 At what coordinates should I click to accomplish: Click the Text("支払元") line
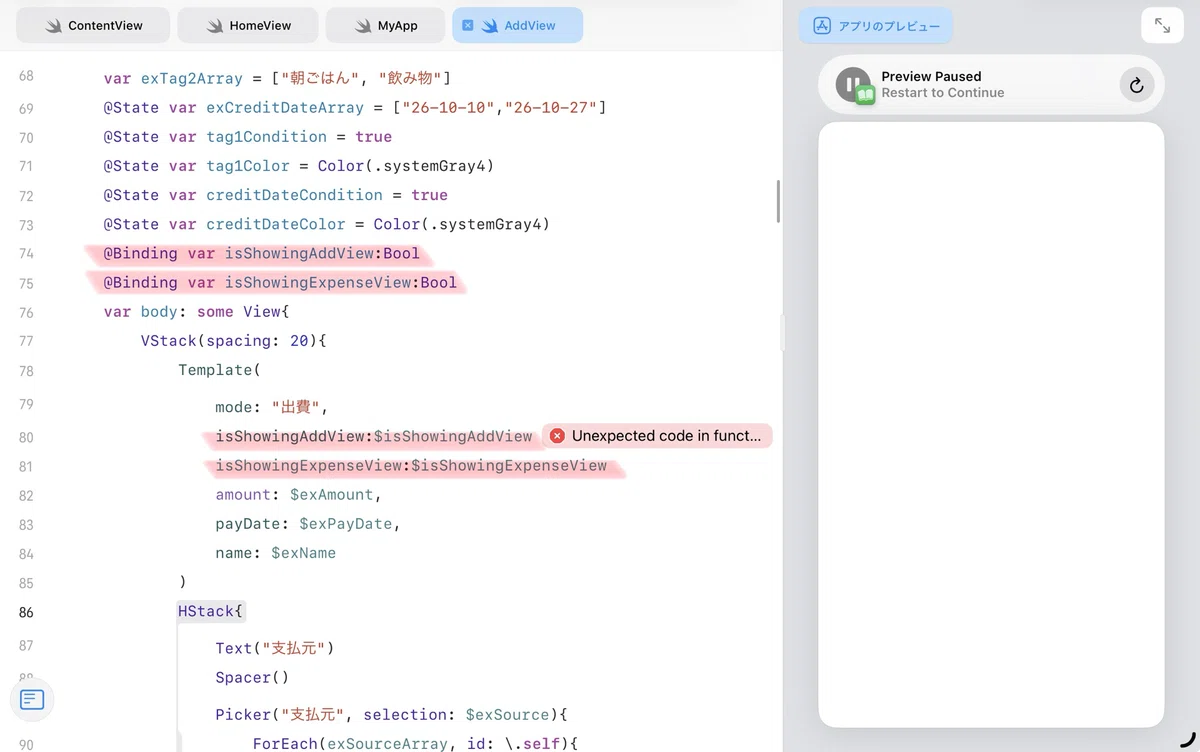point(274,648)
